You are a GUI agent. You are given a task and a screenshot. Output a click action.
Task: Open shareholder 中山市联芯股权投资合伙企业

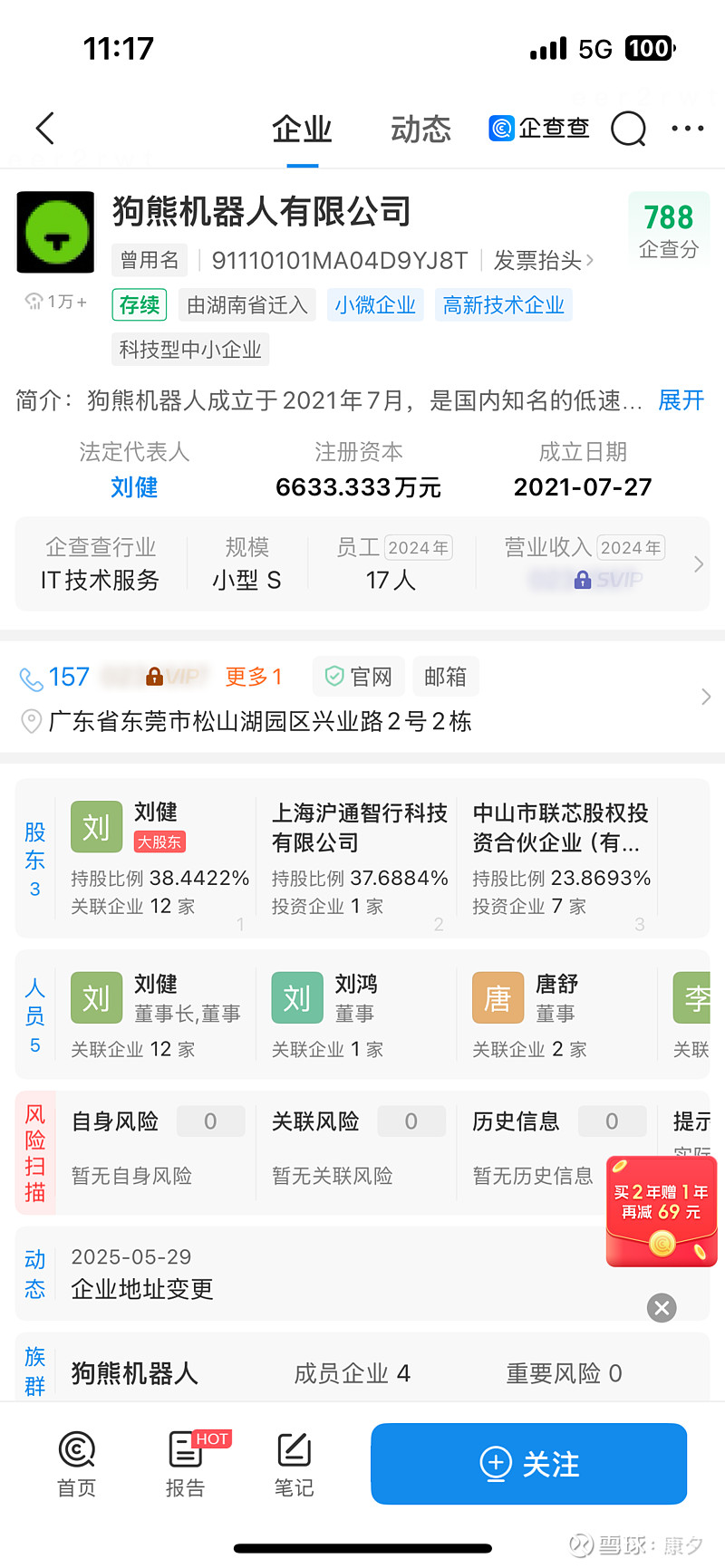point(560,828)
